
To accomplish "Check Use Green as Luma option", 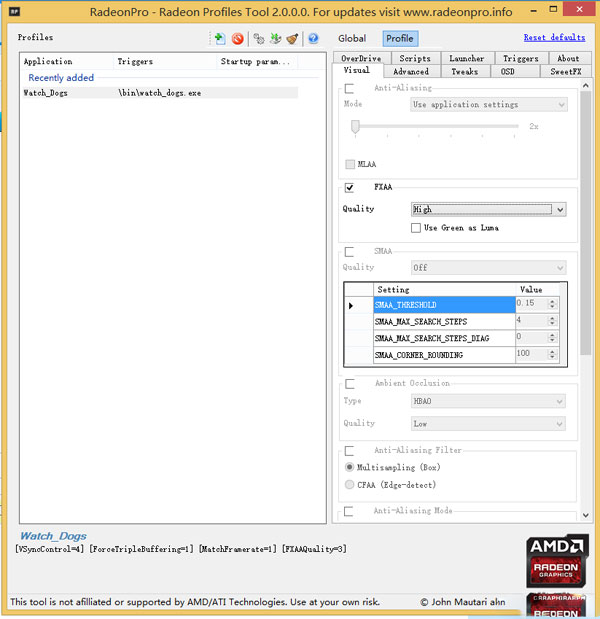I will click(x=416, y=228).
